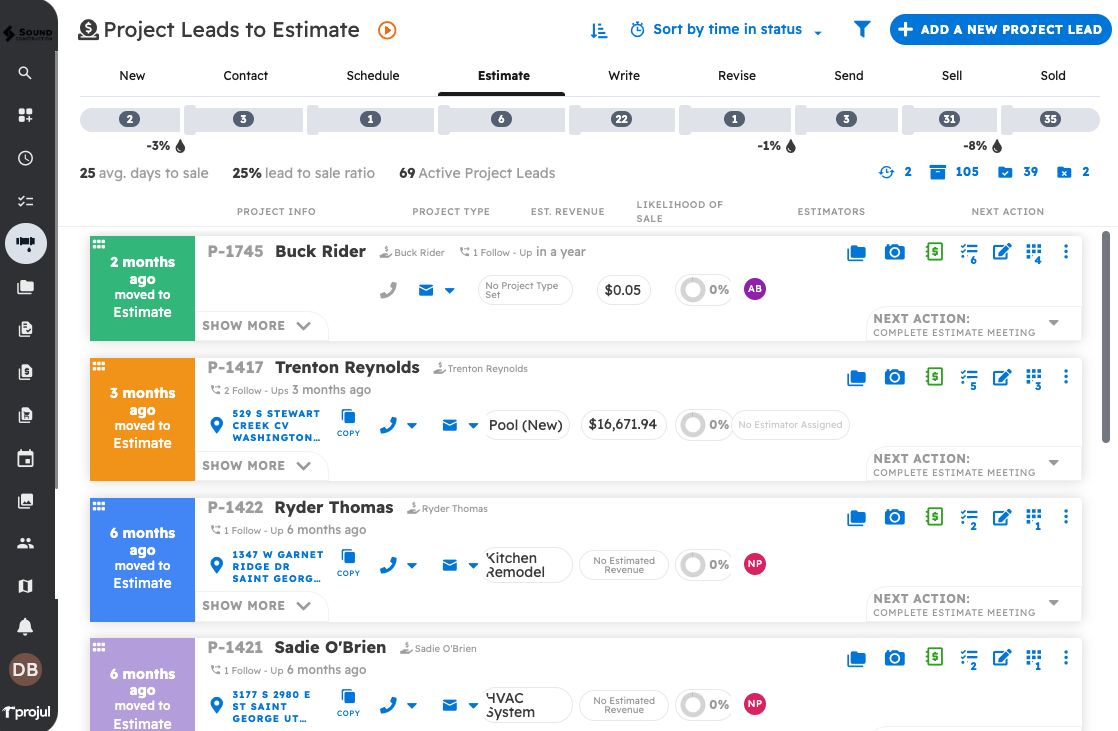
Task: Open the 529 S Stewart Creek address link
Action: point(277,425)
